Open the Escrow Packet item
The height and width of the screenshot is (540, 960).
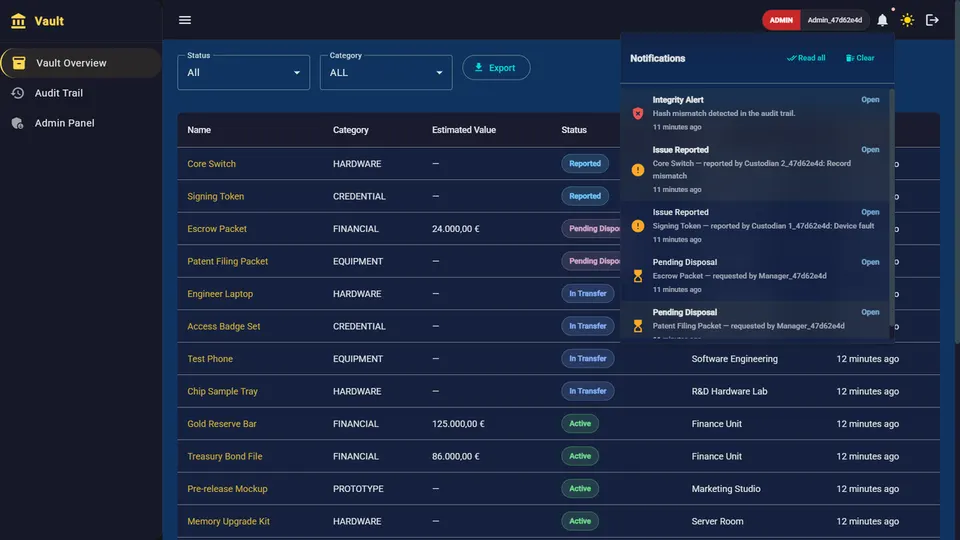click(217, 229)
